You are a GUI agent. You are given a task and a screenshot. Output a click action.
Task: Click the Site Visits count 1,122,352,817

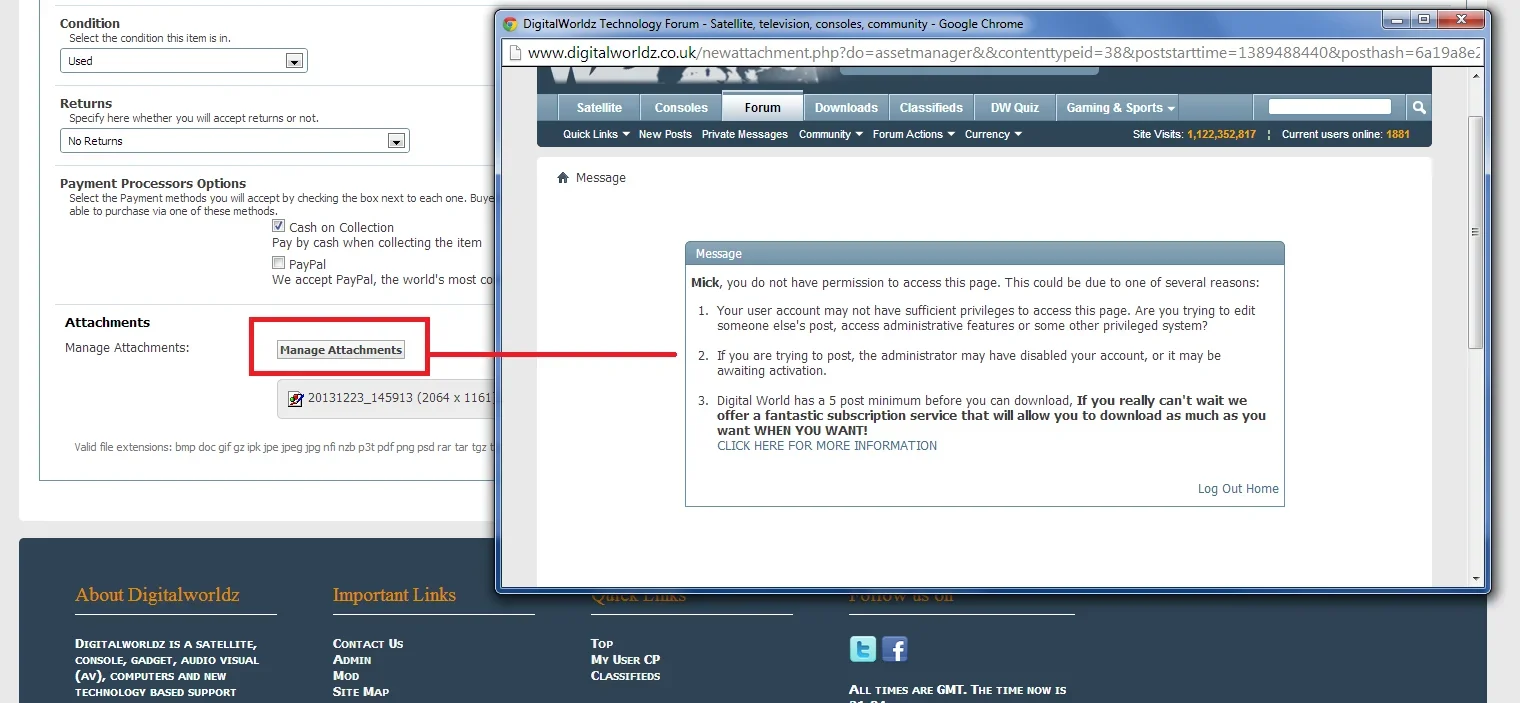[x=1221, y=134]
